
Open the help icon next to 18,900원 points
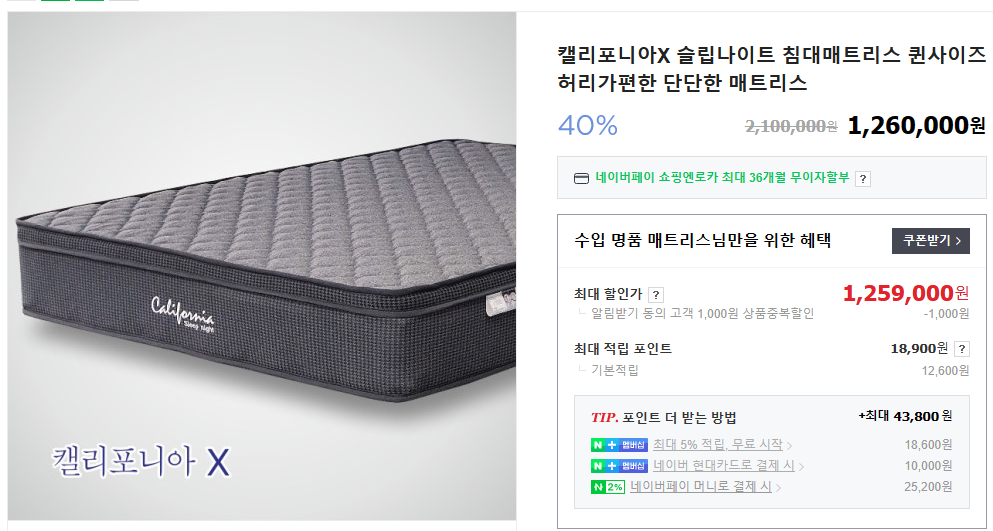point(961,349)
